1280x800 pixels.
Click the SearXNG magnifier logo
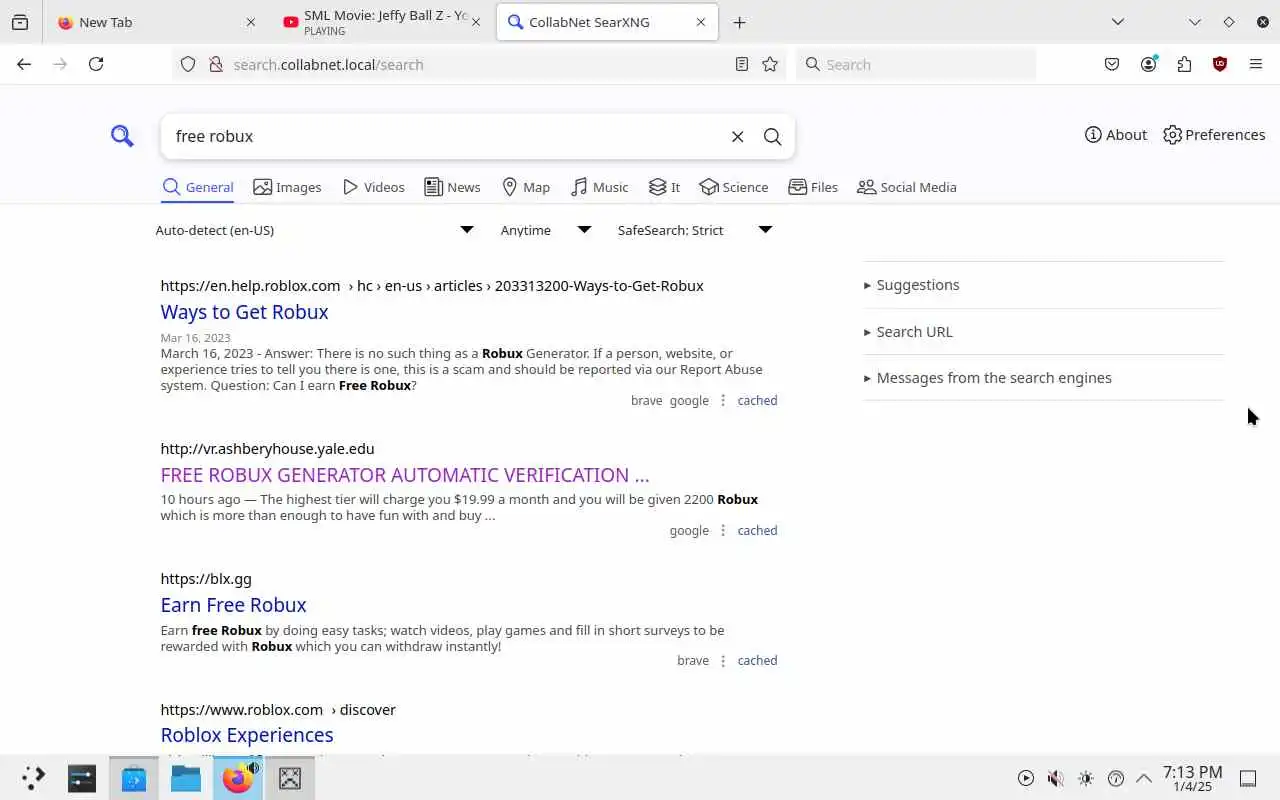click(122, 136)
